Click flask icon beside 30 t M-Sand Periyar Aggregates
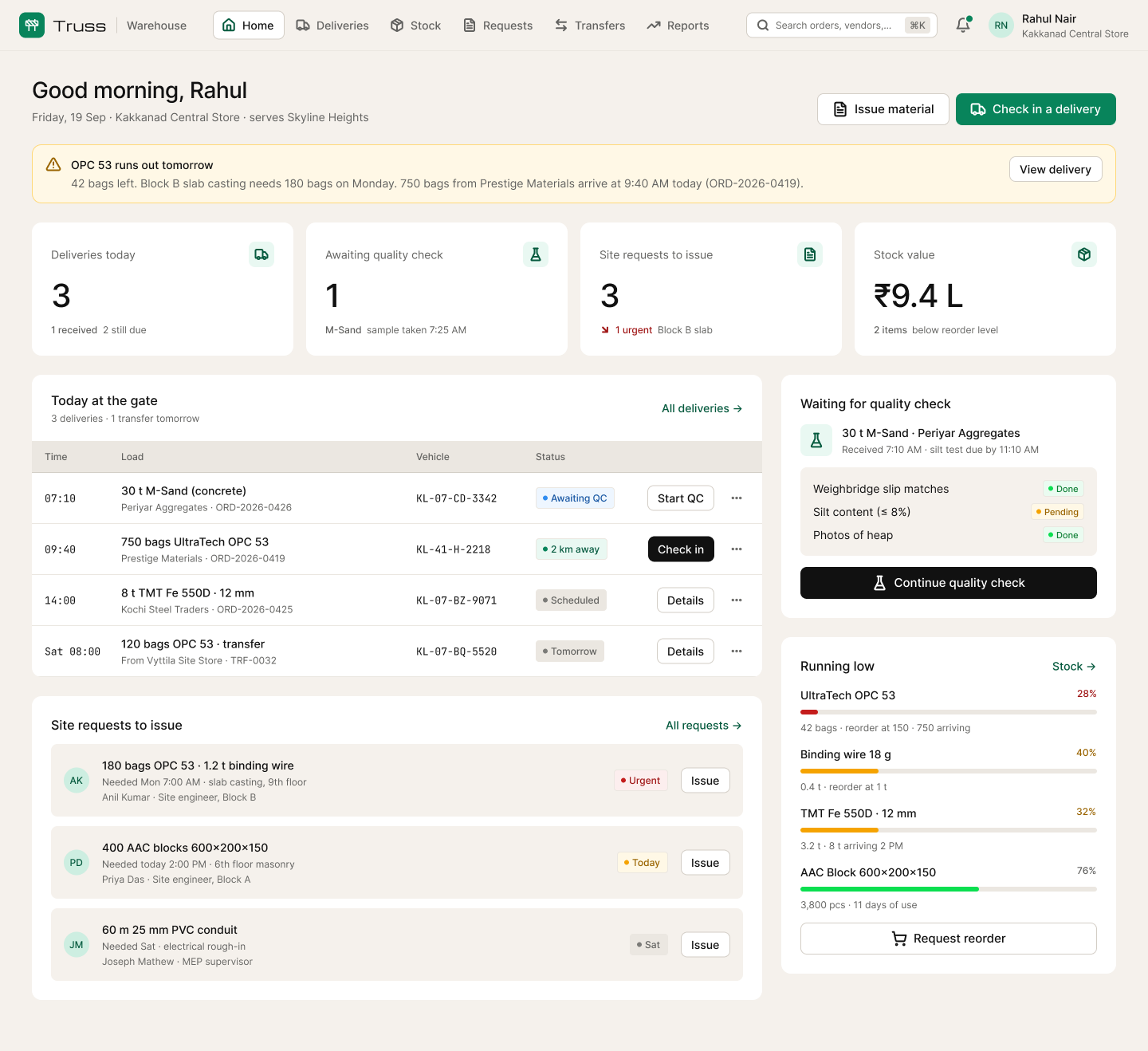1148x1051 pixels. click(816, 440)
